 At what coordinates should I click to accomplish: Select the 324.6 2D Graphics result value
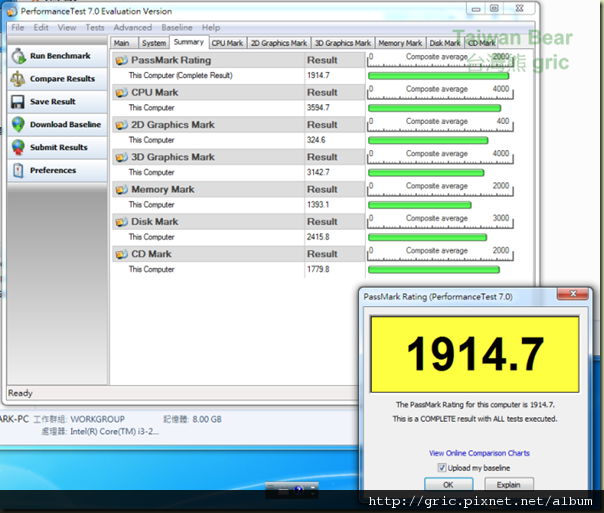point(316,140)
